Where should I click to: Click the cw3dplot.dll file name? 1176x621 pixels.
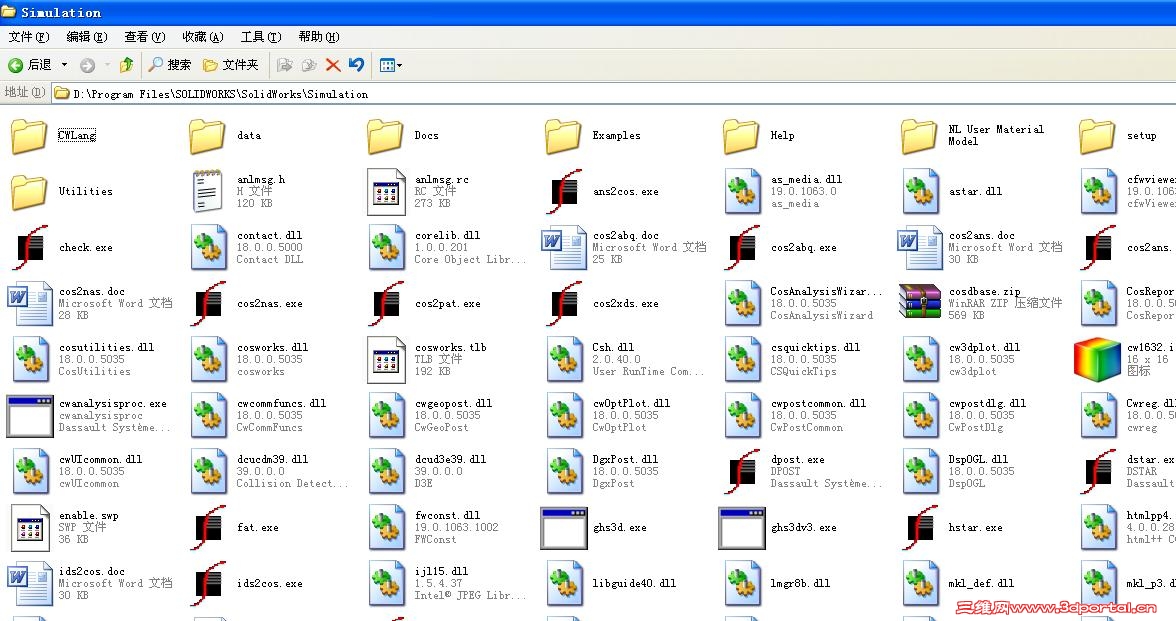[x=984, y=347]
